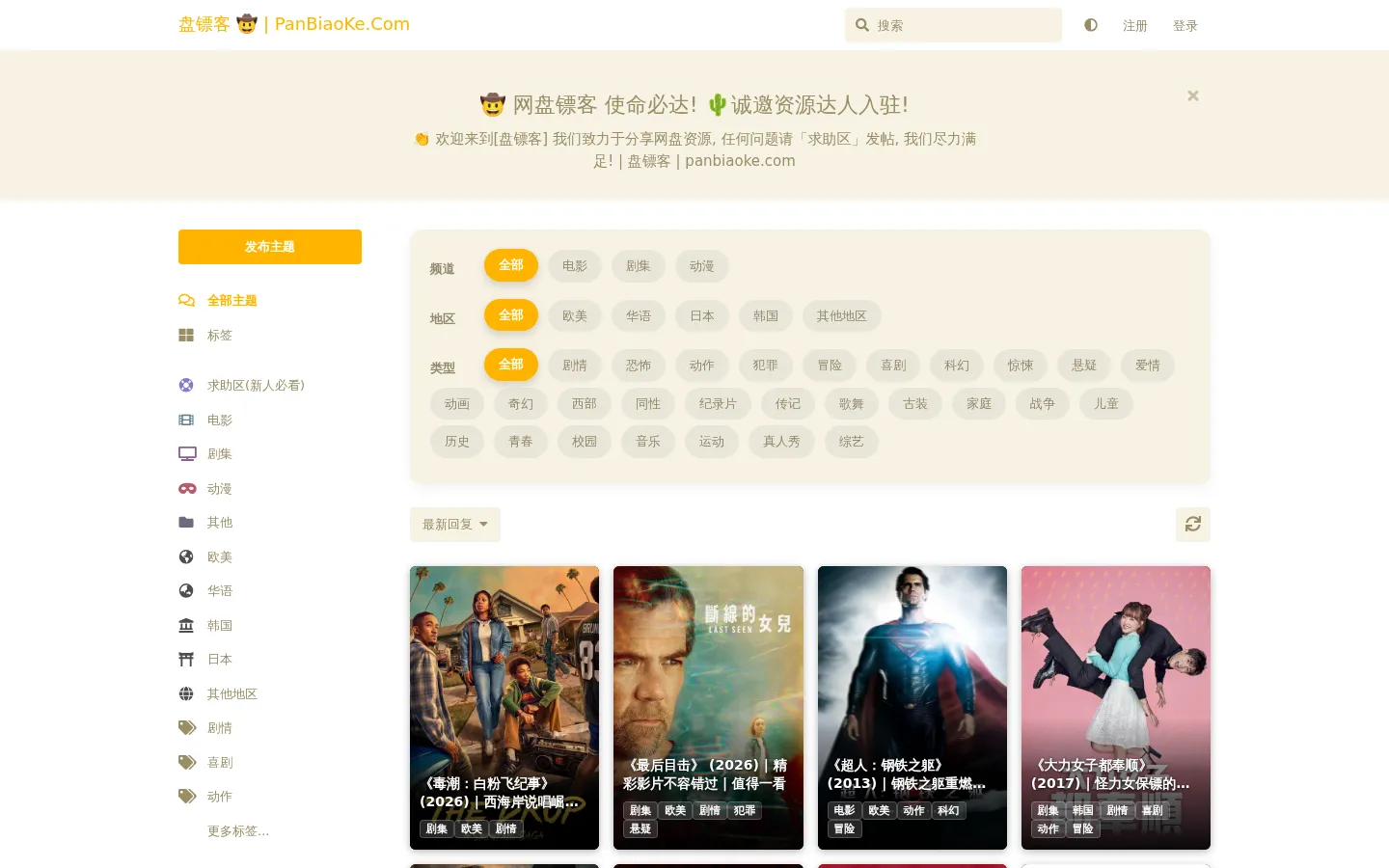Select the 悬疑 genre filter pill
This screenshot has height=868, width=1389.
[1084, 366]
